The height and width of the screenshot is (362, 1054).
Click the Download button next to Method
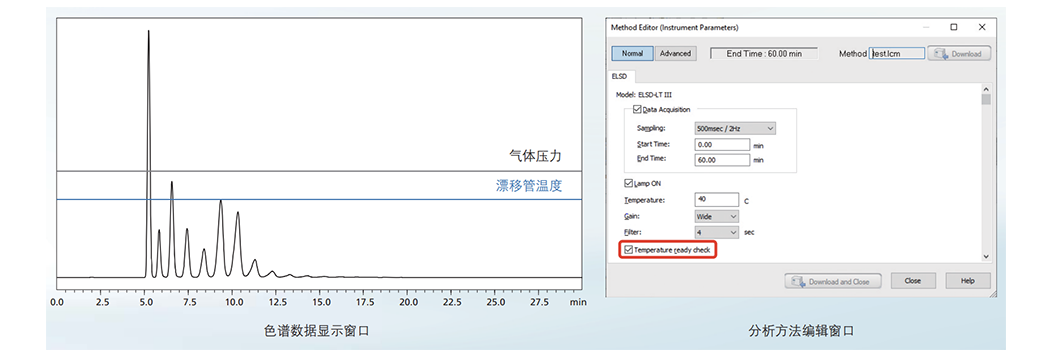pos(959,54)
